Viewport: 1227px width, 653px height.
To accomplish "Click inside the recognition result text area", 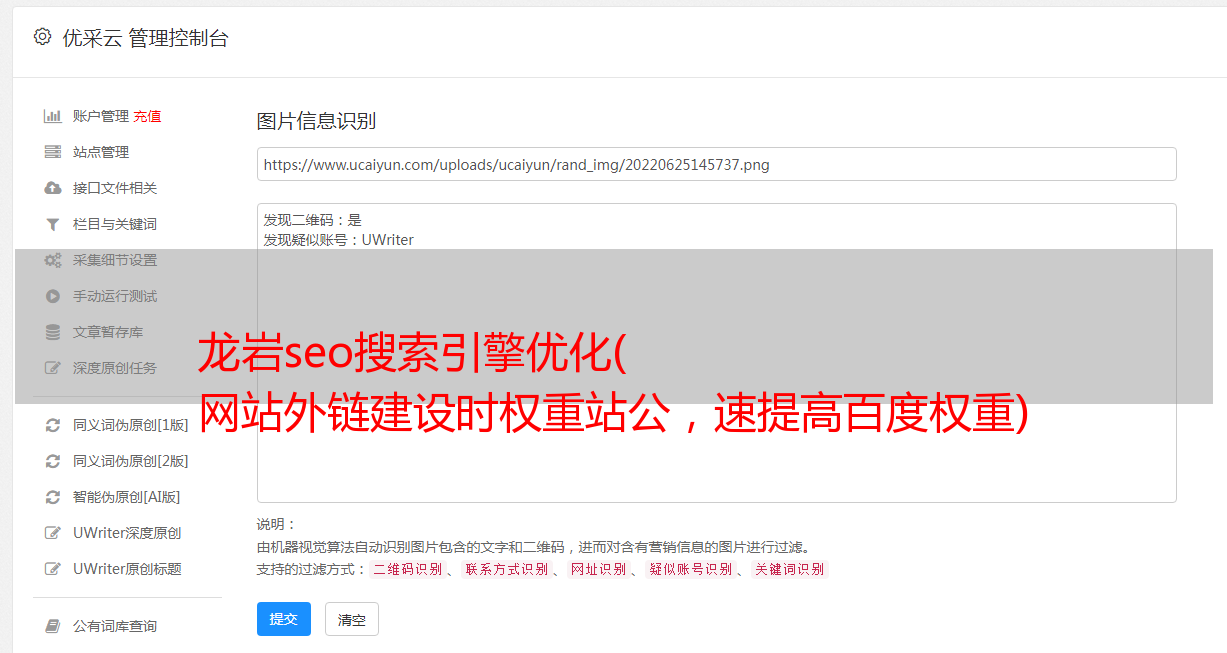I will click(x=716, y=353).
